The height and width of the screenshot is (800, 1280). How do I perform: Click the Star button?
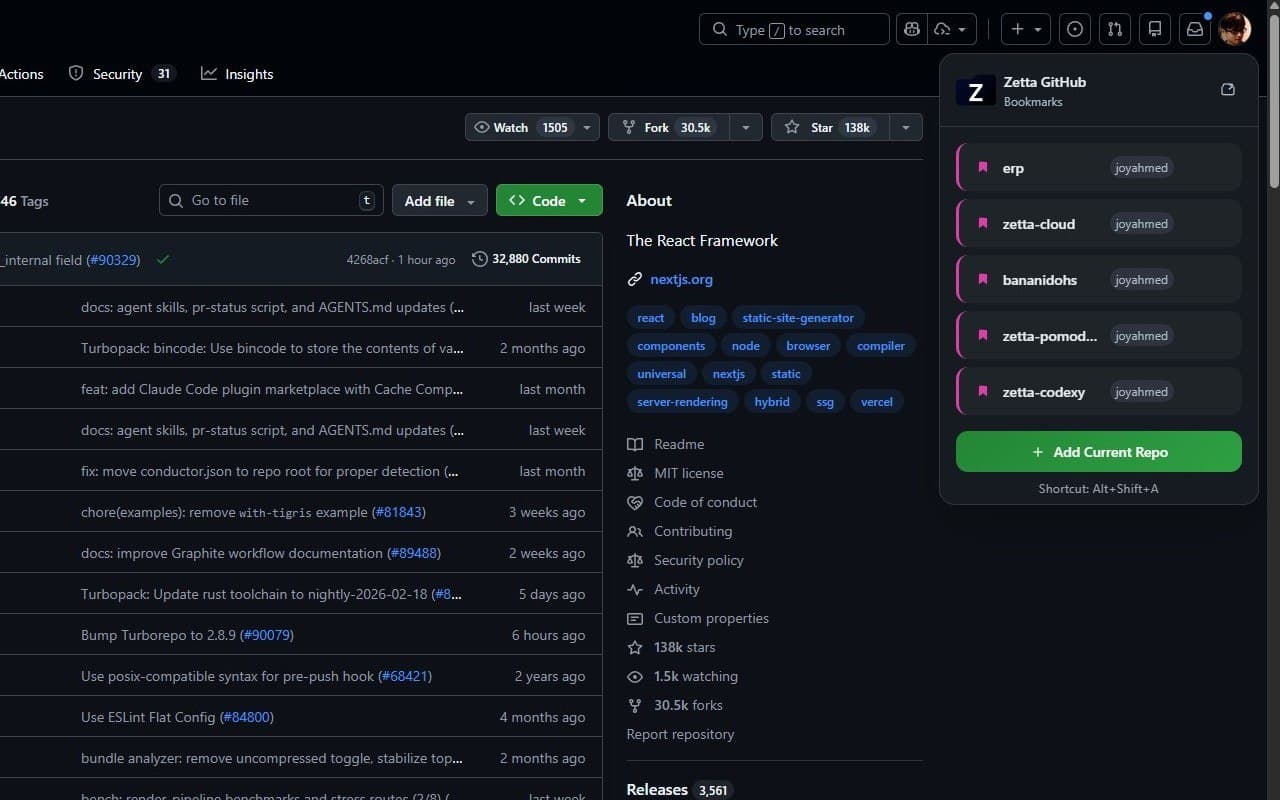(x=830, y=127)
